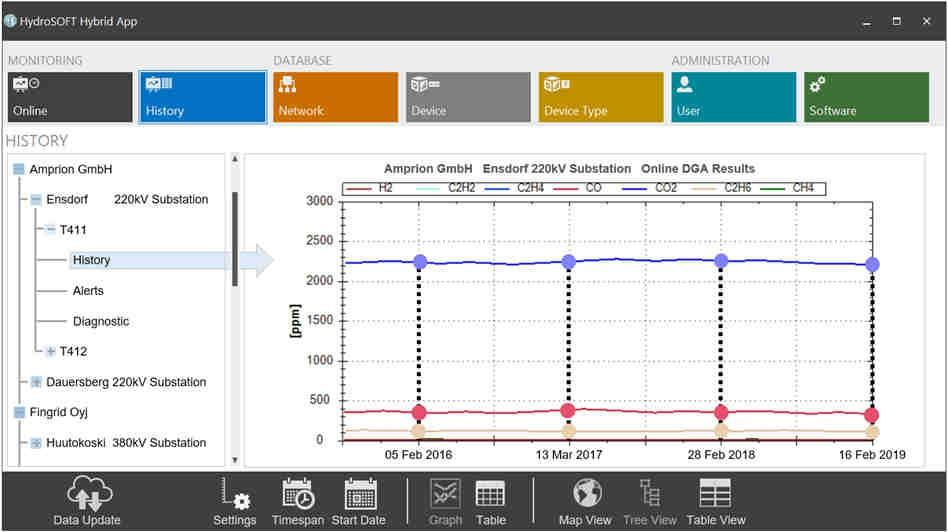Click the tree panel scrollbar thumb
This screenshot has height=532, width=948.
pyautogui.click(x=235, y=239)
